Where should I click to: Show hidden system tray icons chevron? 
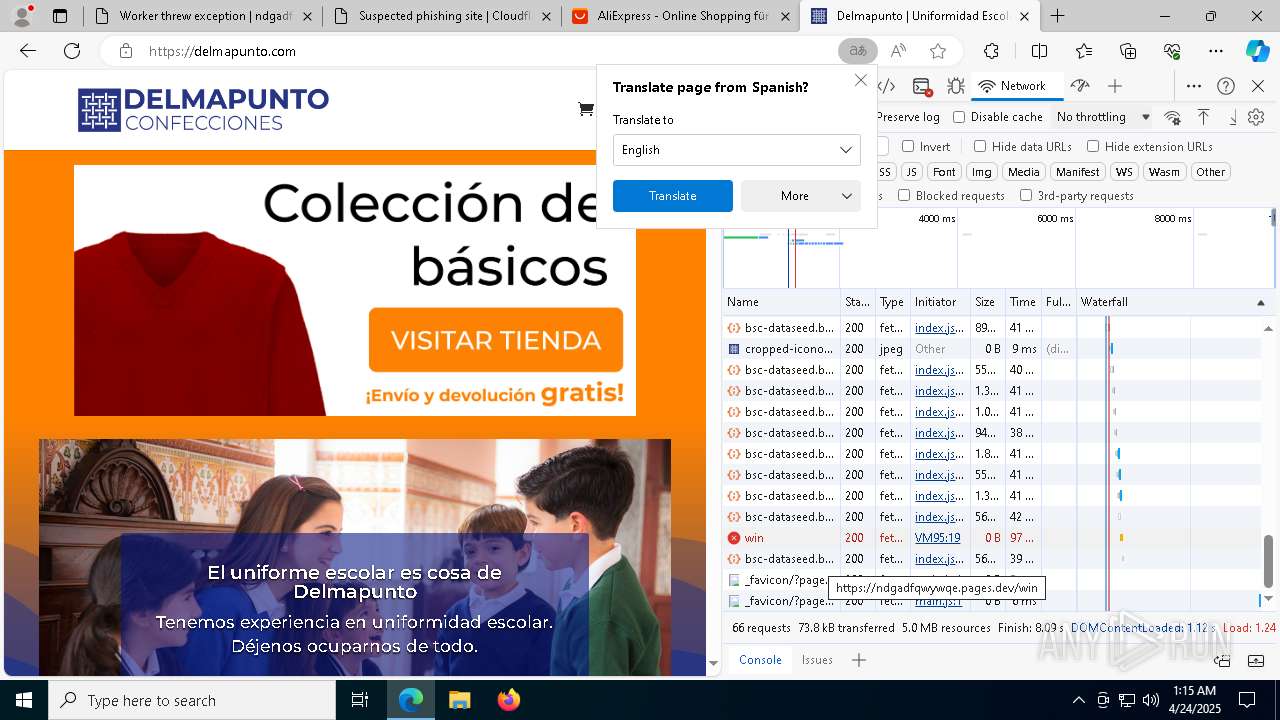click(1078, 700)
